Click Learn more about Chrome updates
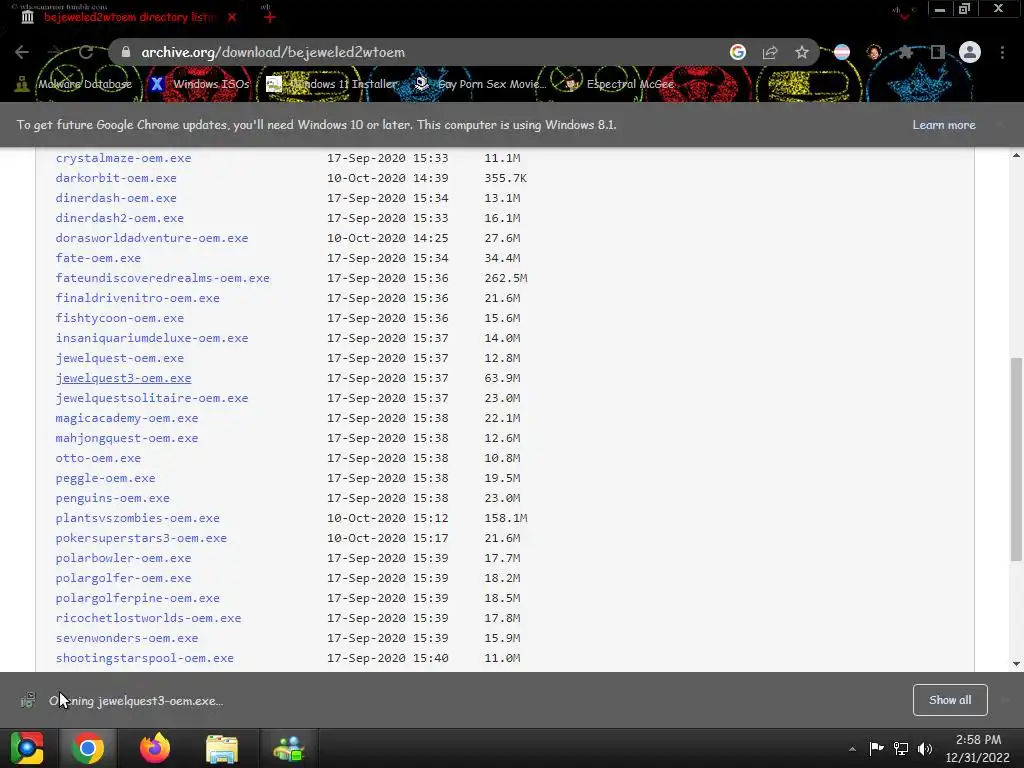1024x768 pixels. pyautogui.click(x=944, y=125)
